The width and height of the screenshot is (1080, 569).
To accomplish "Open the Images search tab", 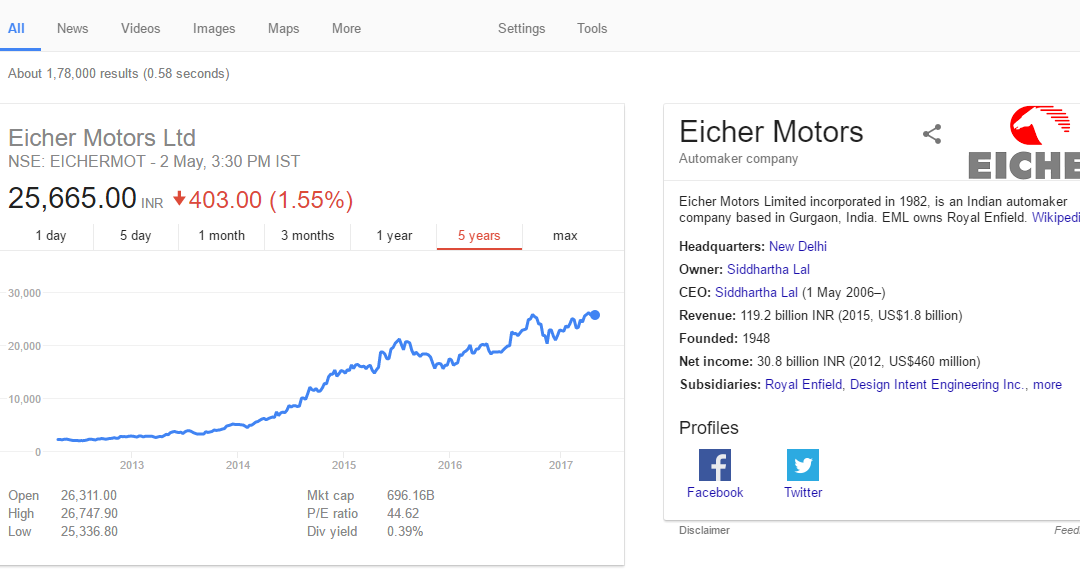I will (214, 28).
